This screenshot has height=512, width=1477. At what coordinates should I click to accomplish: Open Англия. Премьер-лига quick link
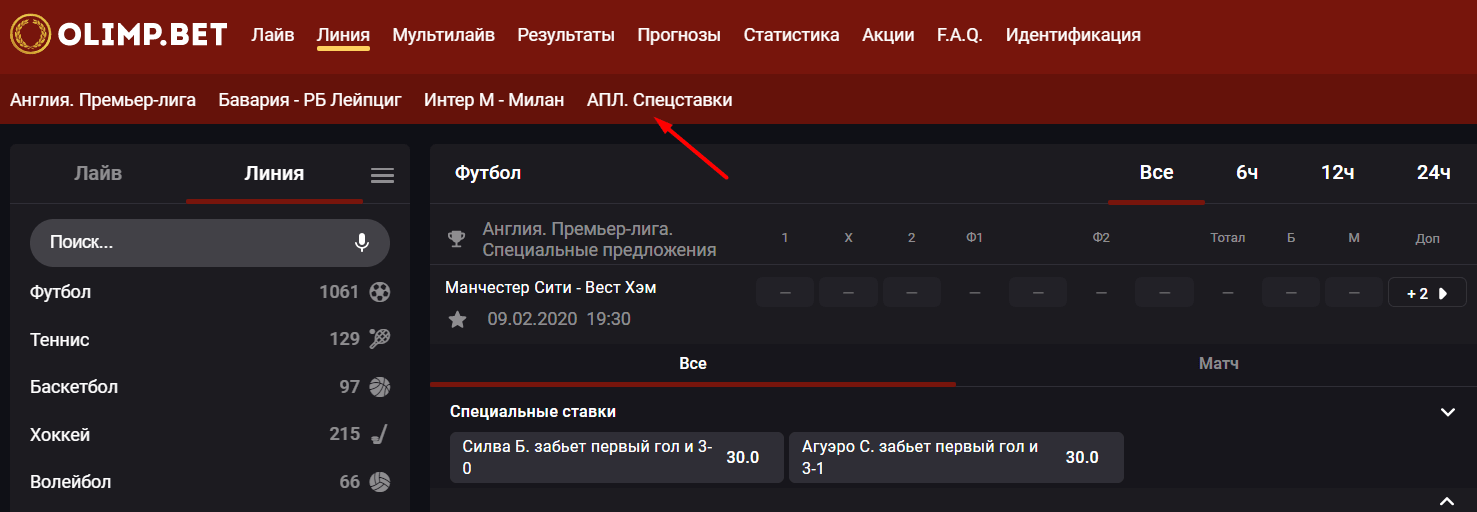(103, 100)
